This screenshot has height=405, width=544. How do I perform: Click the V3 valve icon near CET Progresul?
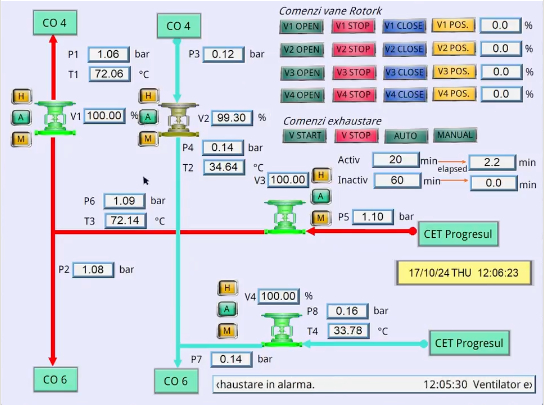click(x=285, y=217)
